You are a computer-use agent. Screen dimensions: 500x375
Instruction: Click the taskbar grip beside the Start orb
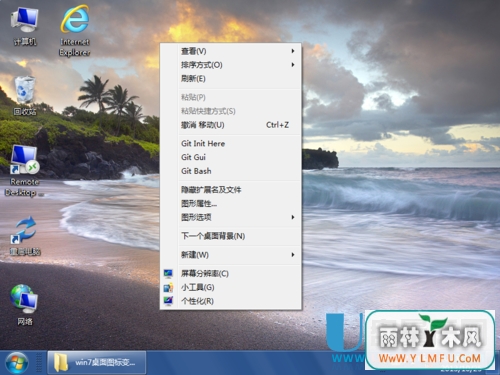point(39,363)
